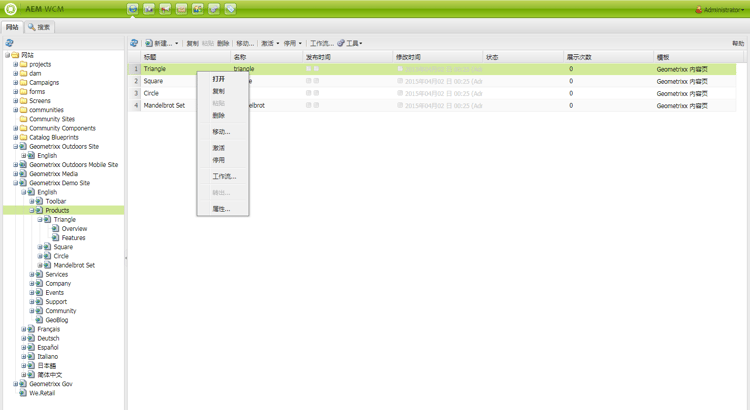
Task: Click the 帮助 help link
Action: (x=738, y=43)
